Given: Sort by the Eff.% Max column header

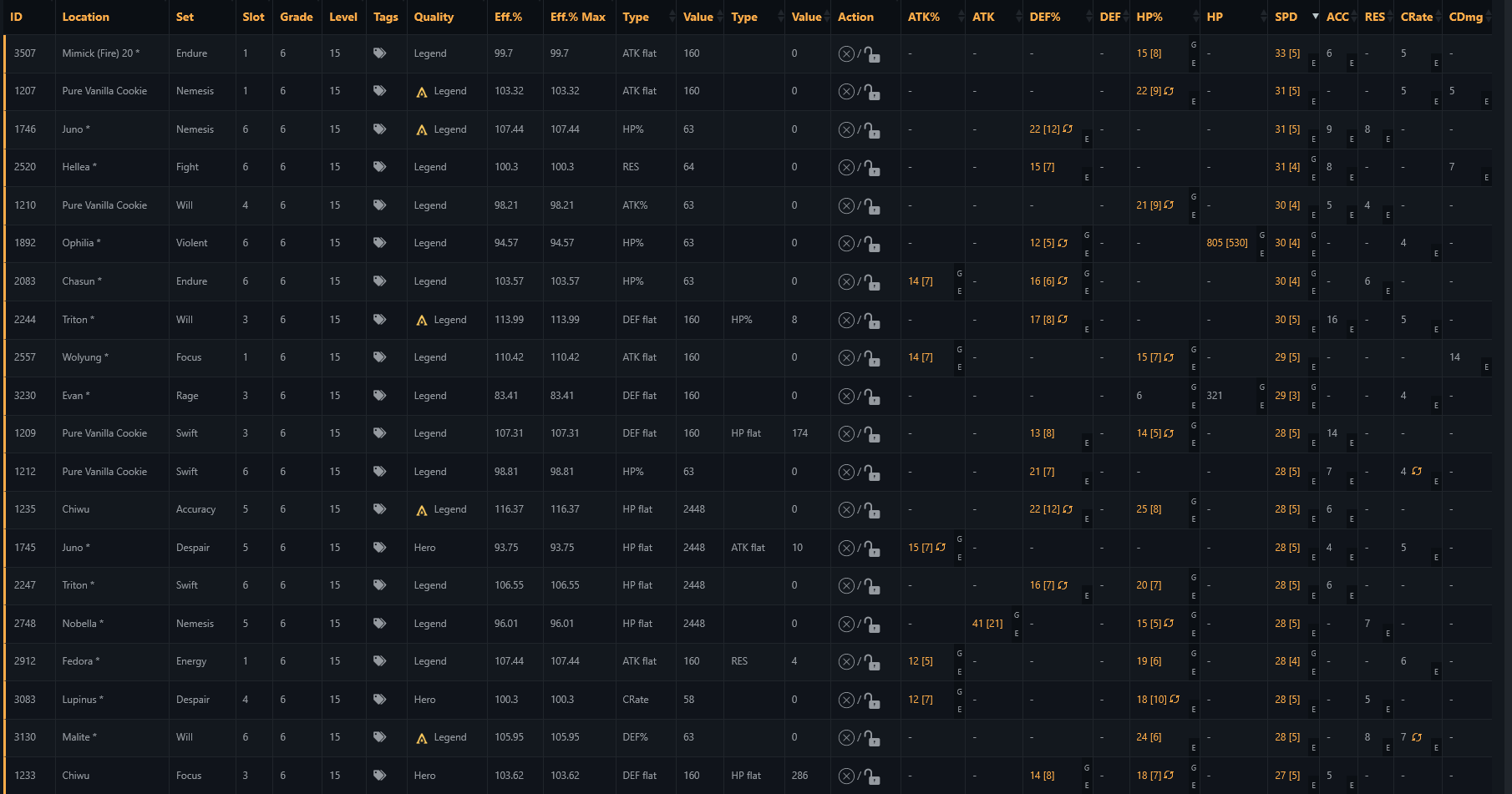Looking at the screenshot, I should [x=578, y=17].
